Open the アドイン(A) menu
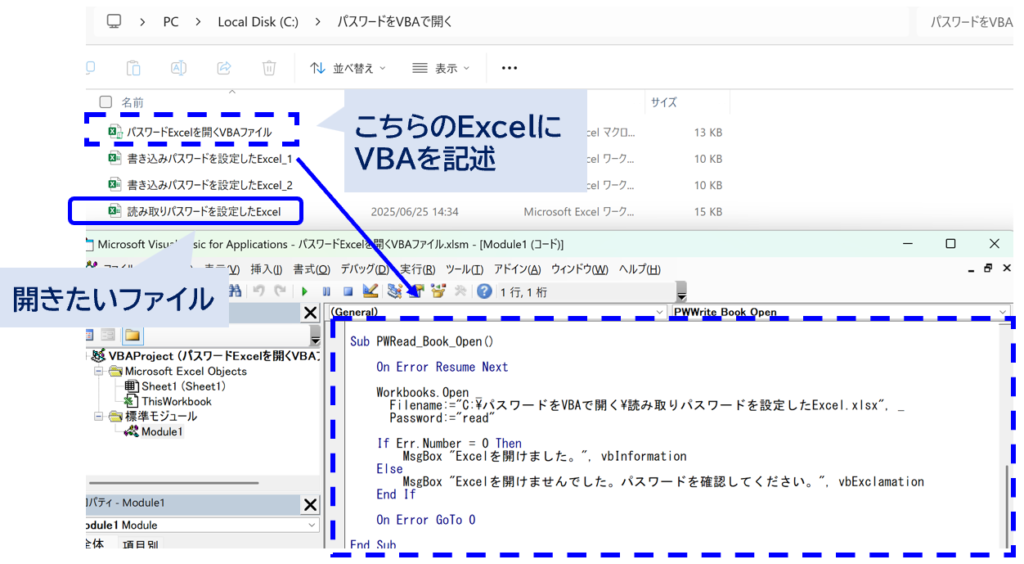1024x564 pixels. pos(517,269)
